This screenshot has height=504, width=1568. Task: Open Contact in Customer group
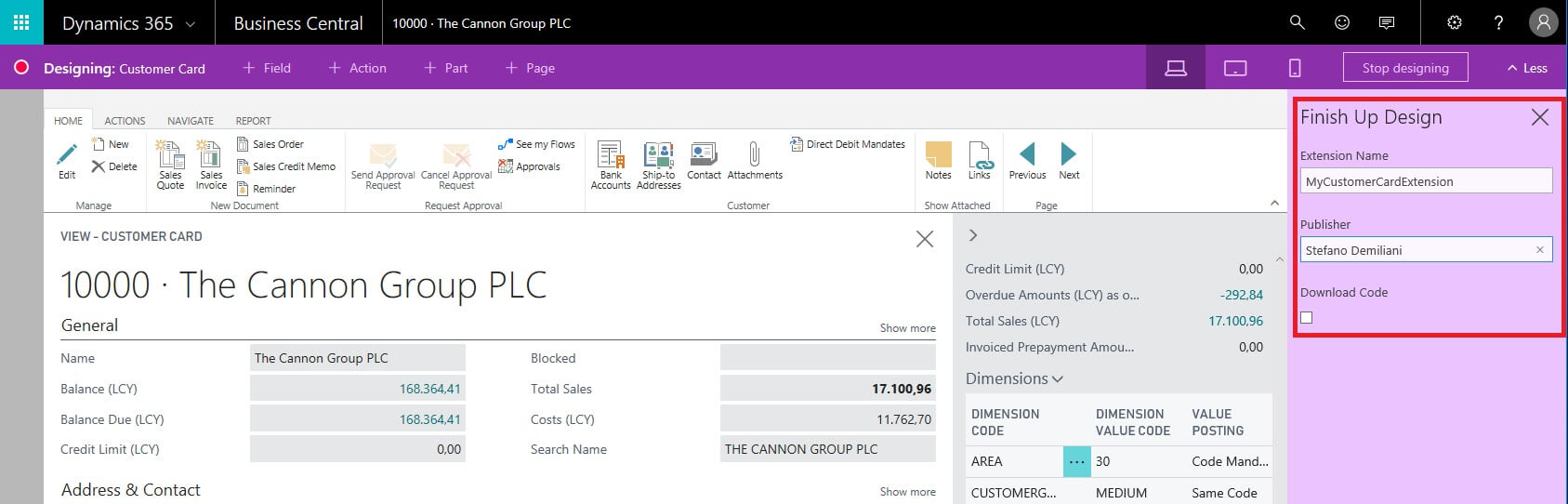tap(704, 161)
